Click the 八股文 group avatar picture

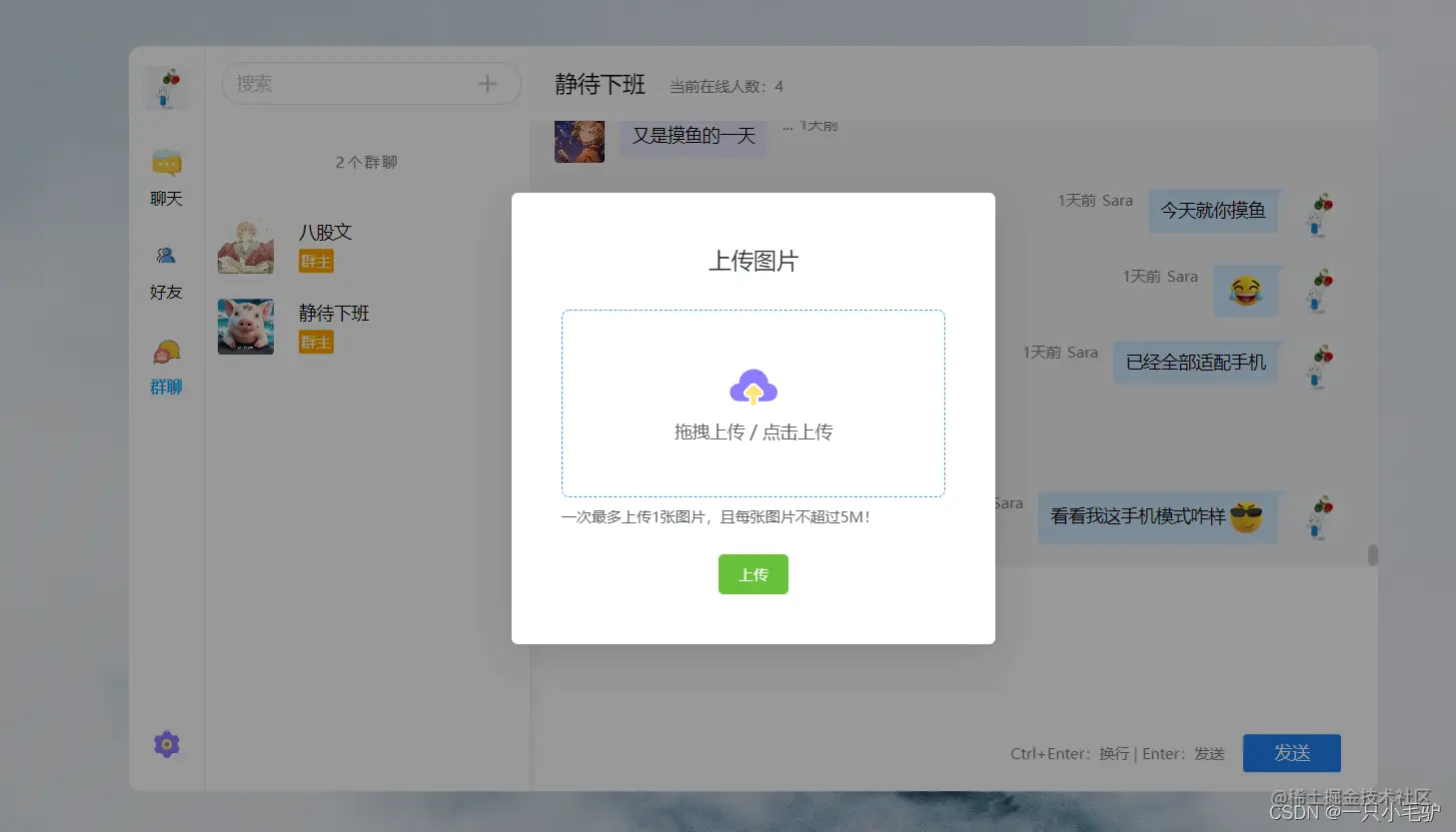[245, 245]
